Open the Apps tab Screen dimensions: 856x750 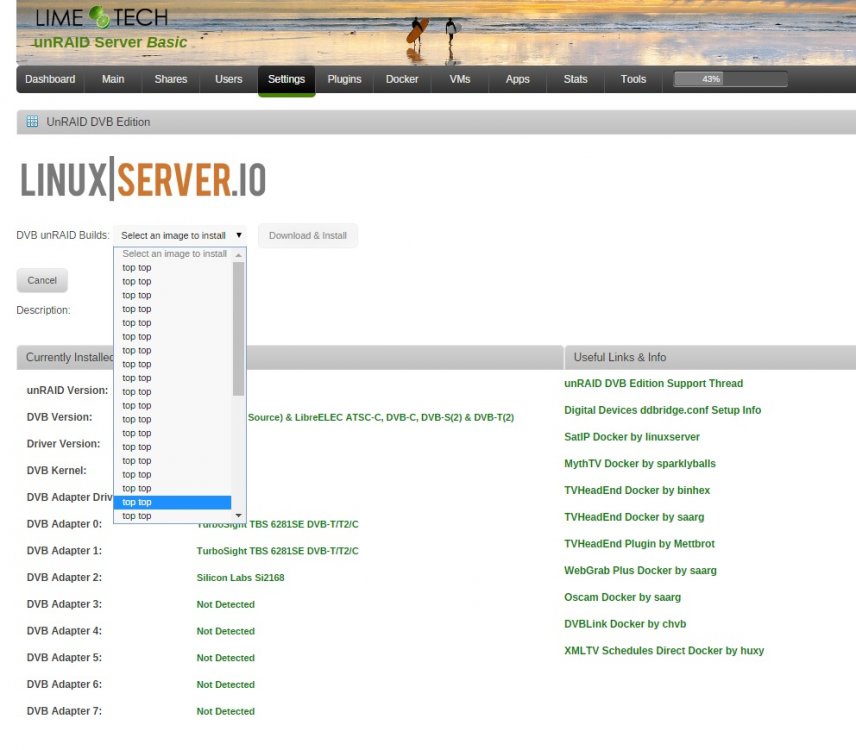pyautogui.click(x=518, y=79)
